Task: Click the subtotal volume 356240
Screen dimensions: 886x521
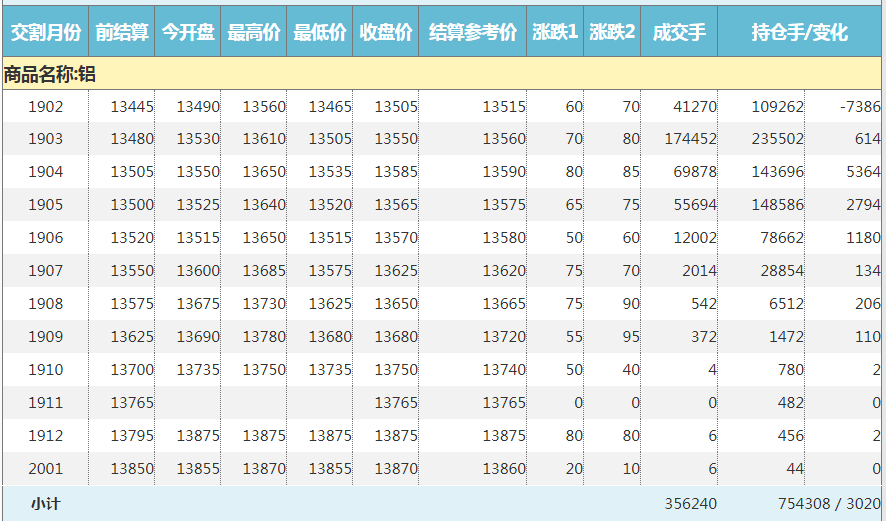Action: tap(690, 504)
